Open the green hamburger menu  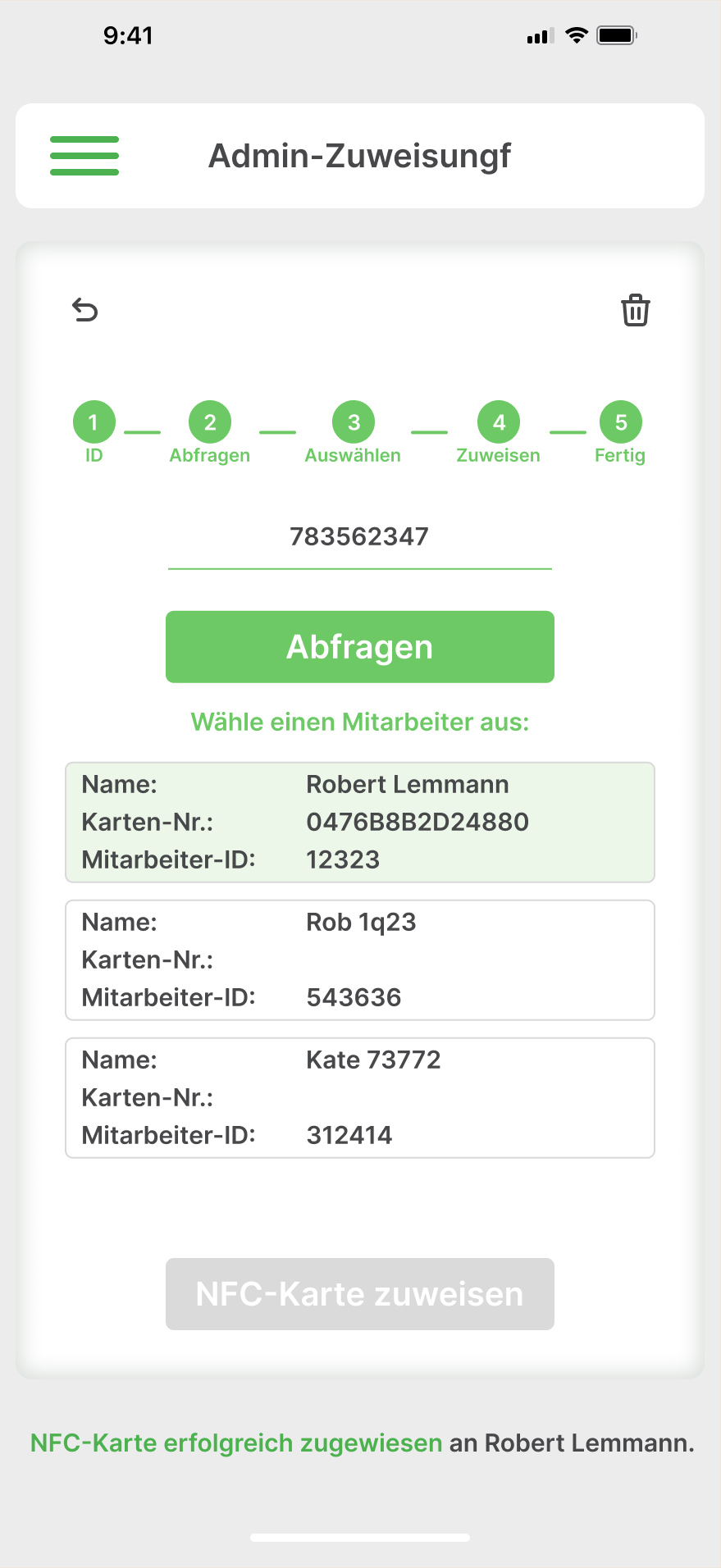click(84, 156)
